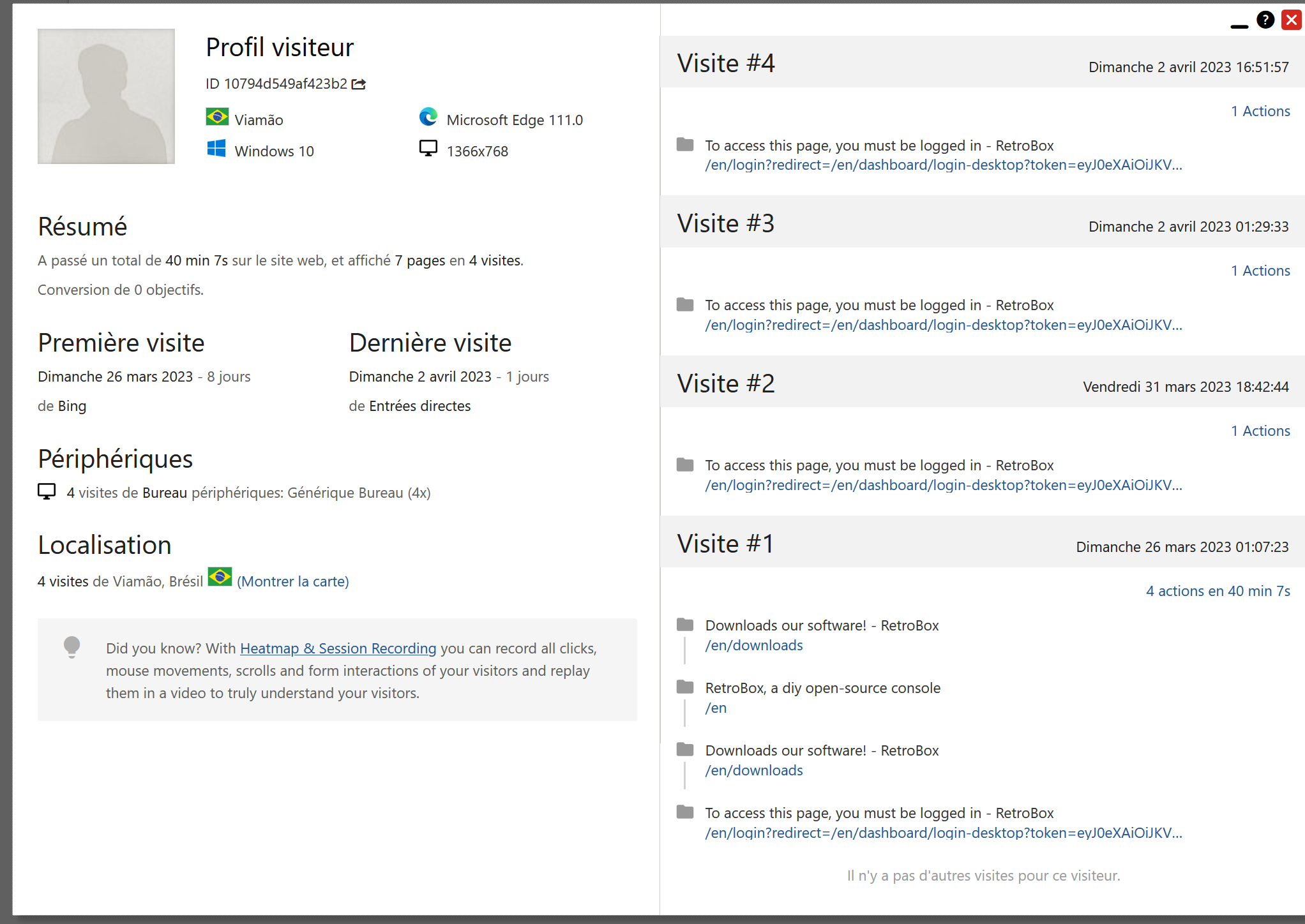Screen dimensions: 1305x924
Task: Show the map via Montrer la carte
Action: coord(292,581)
